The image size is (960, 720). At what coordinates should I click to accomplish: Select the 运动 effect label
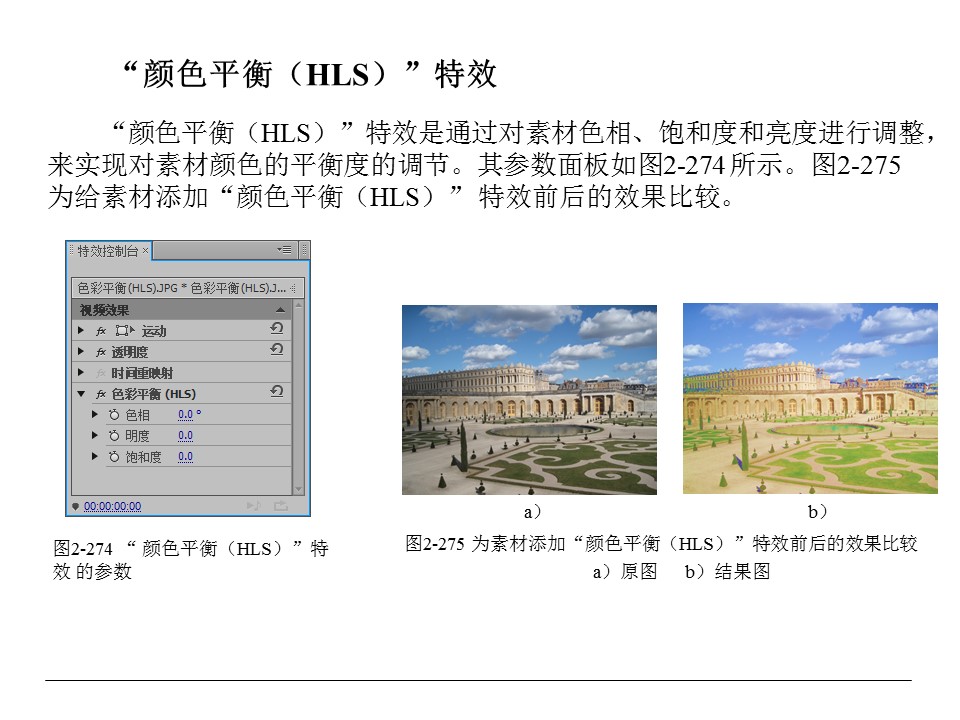point(154,331)
